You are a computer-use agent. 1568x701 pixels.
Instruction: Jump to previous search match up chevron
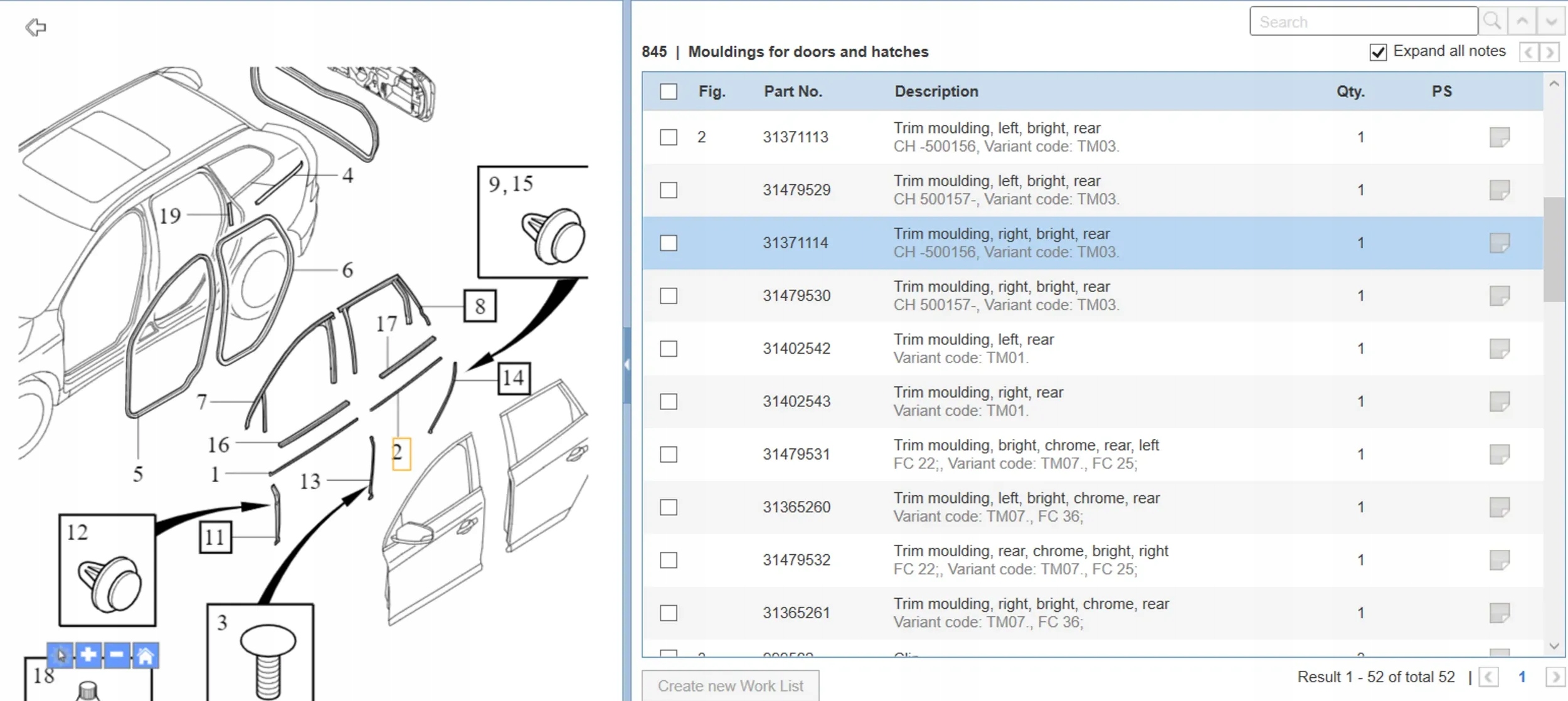1522,22
